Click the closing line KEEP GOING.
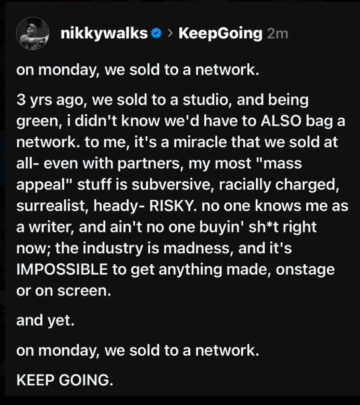Image resolution: width=360 pixels, height=405 pixels. coord(65,380)
